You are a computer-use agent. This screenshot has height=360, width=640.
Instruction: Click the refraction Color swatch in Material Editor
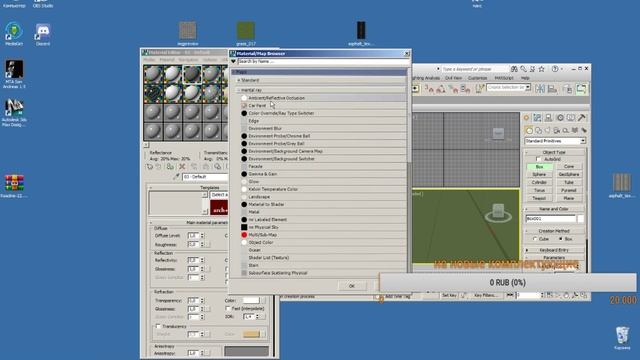251,300
